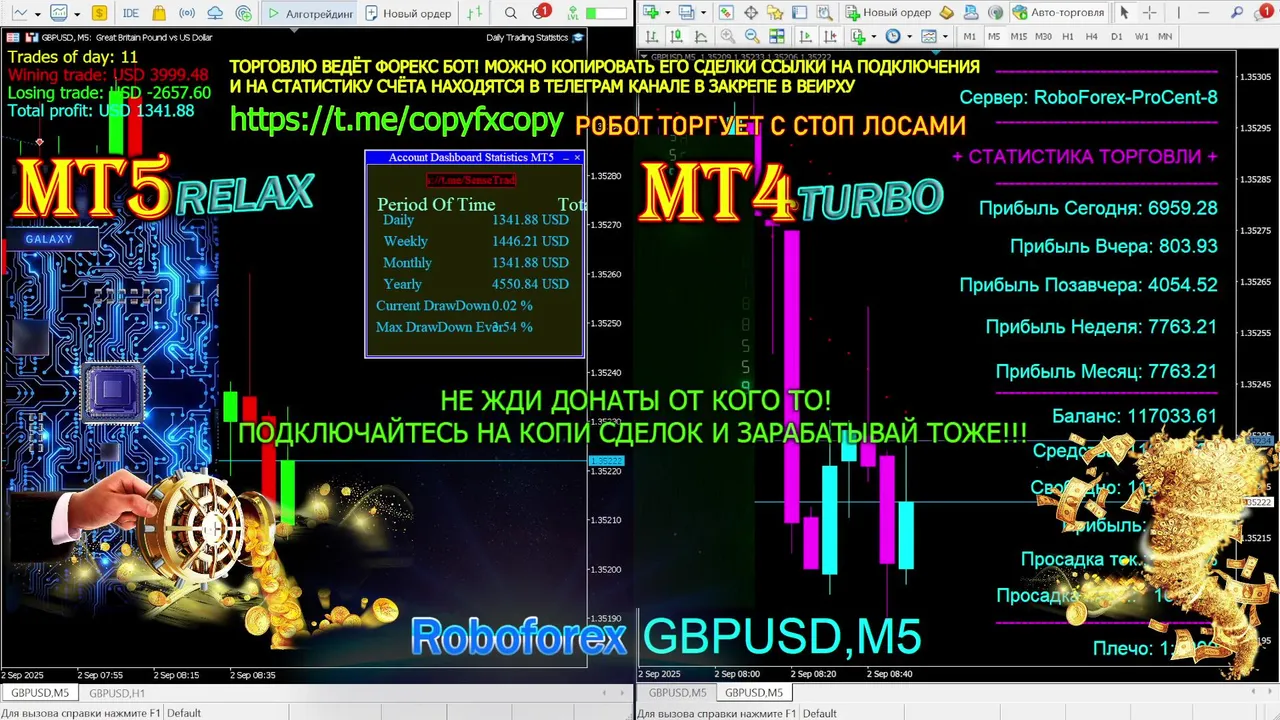Enable crosshair mode in MT4 toolbar

click(x=1149, y=13)
